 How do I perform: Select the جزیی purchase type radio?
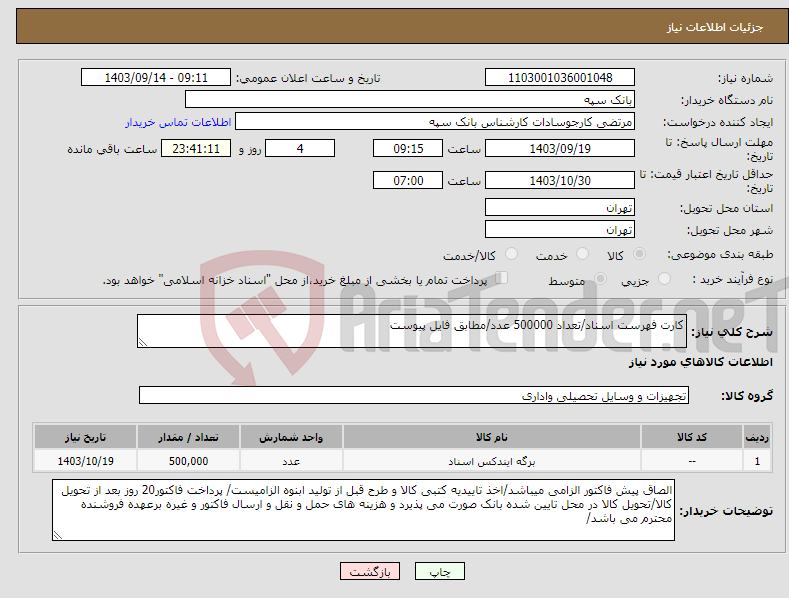pos(664,278)
